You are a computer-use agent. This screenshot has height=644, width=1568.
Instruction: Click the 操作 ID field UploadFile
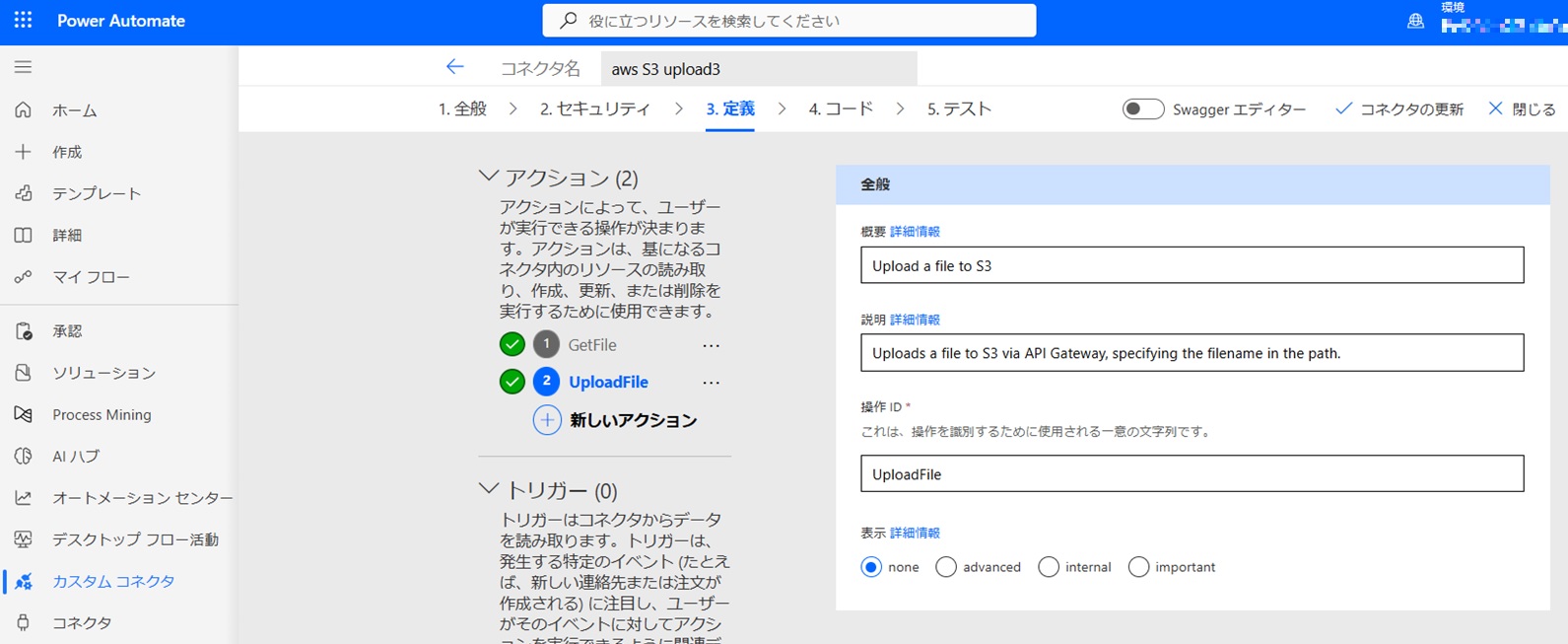[1192, 473]
